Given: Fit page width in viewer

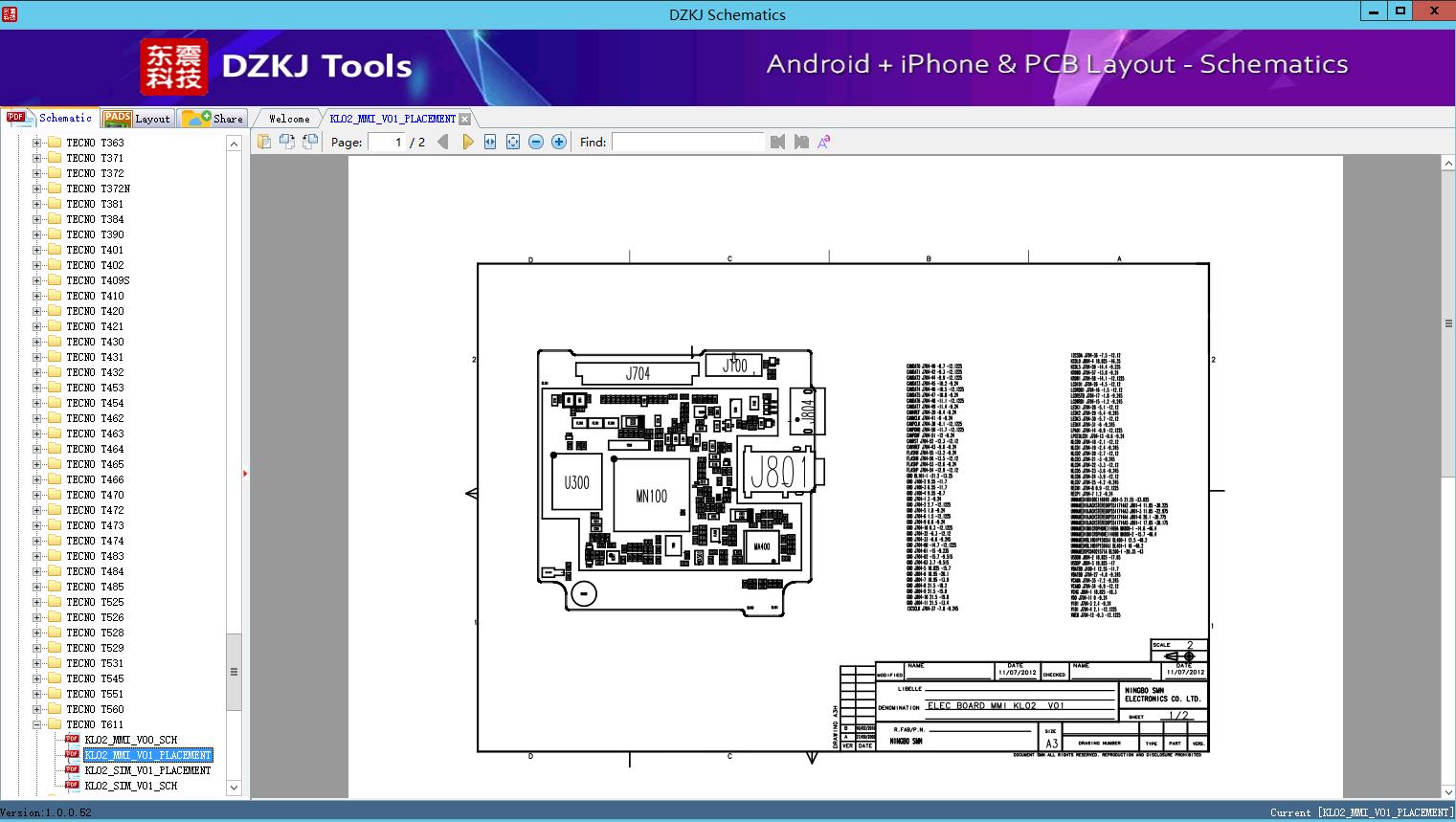Looking at the screenshot, I should click(490, 142).
